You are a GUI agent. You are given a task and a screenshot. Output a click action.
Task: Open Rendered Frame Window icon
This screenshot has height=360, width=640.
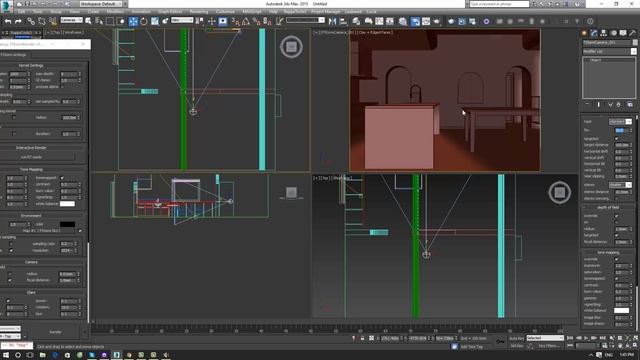click(426, 21)
